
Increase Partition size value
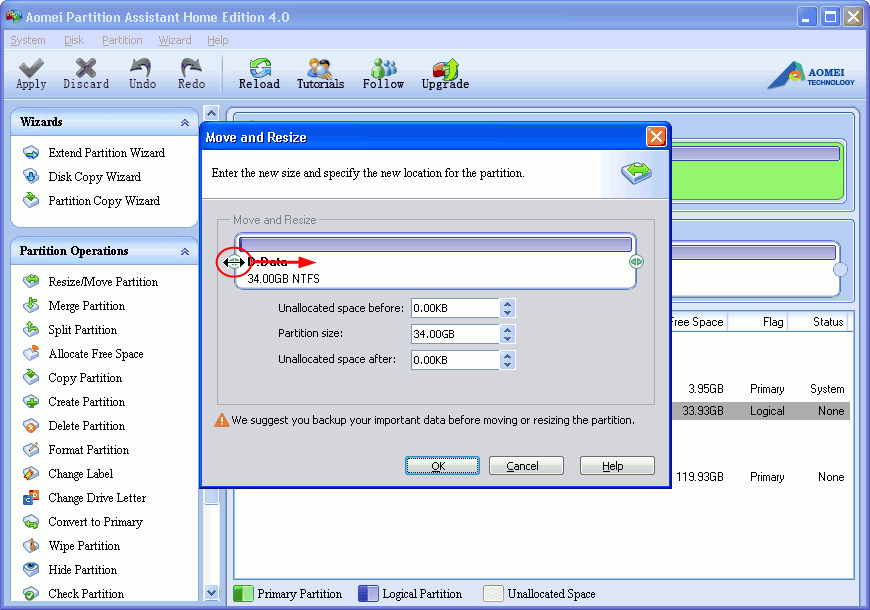[507, 330]
